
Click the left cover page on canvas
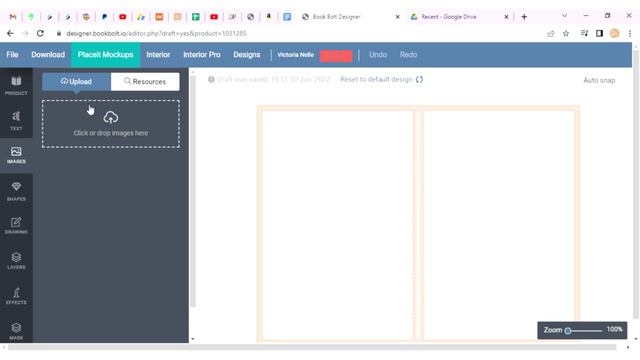point(337,224)
